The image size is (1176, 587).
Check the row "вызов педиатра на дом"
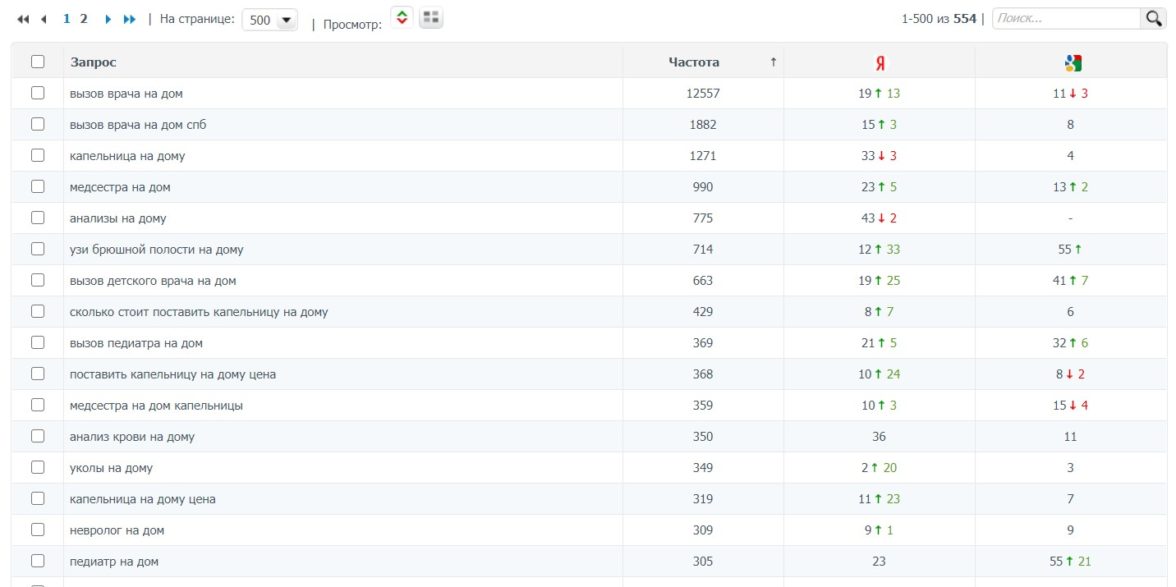(x=38, y=343)
